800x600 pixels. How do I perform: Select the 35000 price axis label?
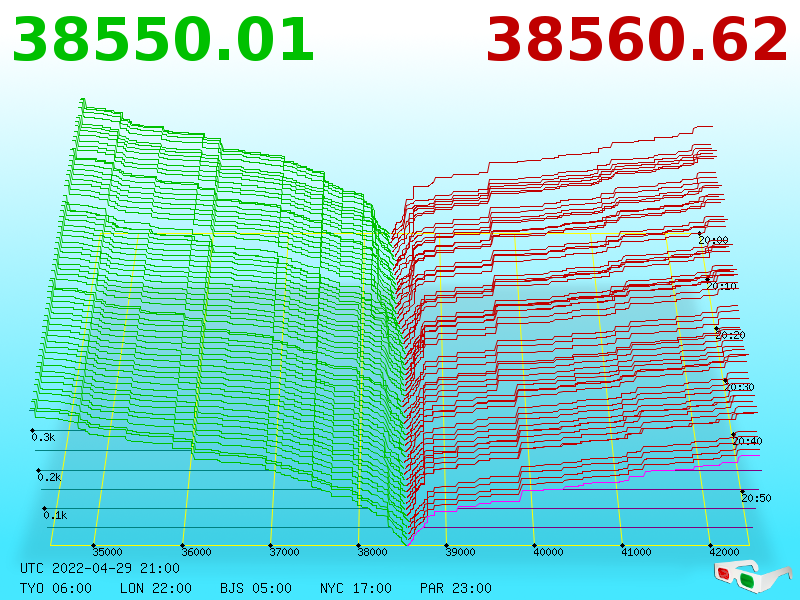coord(107,552)
